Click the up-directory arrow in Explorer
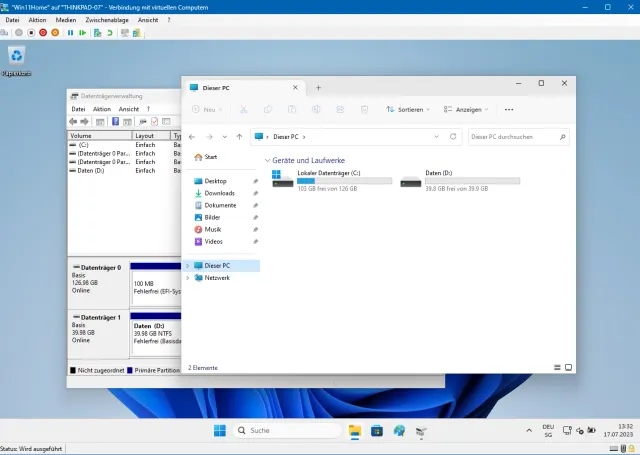This screenshot has width=640, height=455. pyautogui.click(x=239, y=136)
